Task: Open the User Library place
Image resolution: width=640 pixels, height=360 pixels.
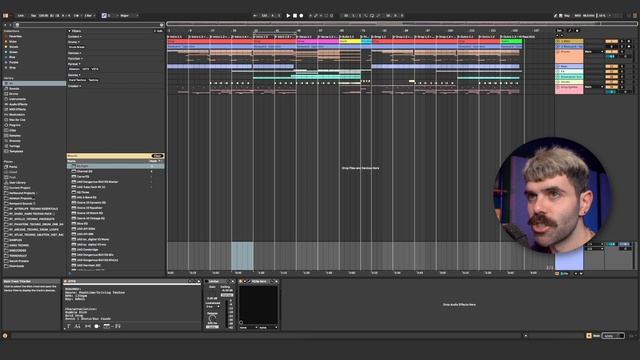Action: point(17,183)
